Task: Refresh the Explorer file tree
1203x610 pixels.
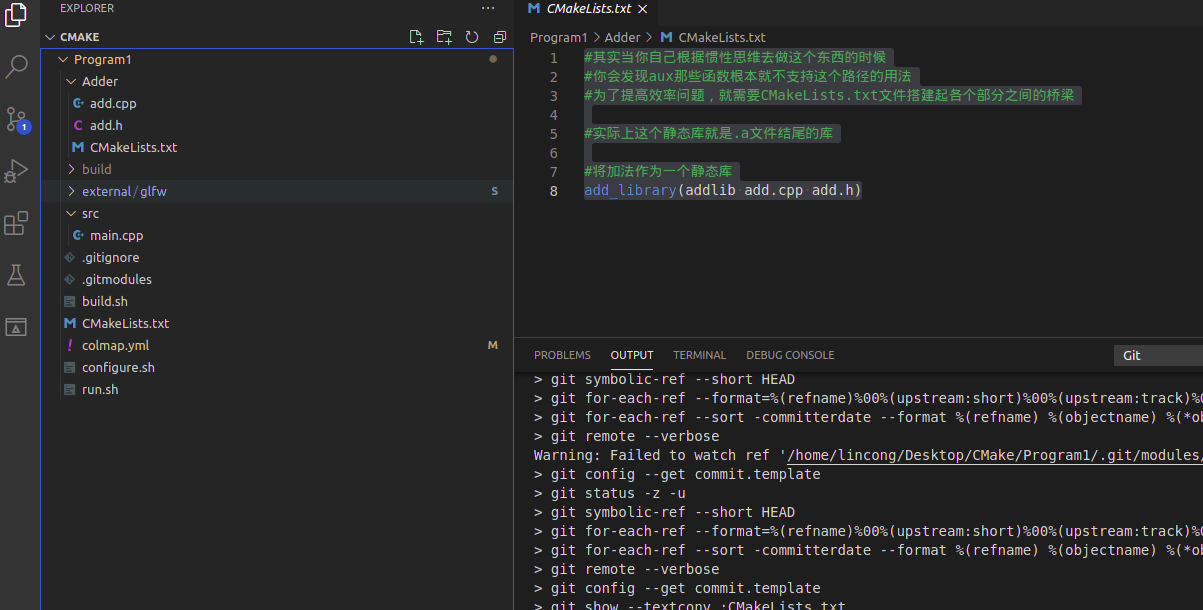Action: 472,37
